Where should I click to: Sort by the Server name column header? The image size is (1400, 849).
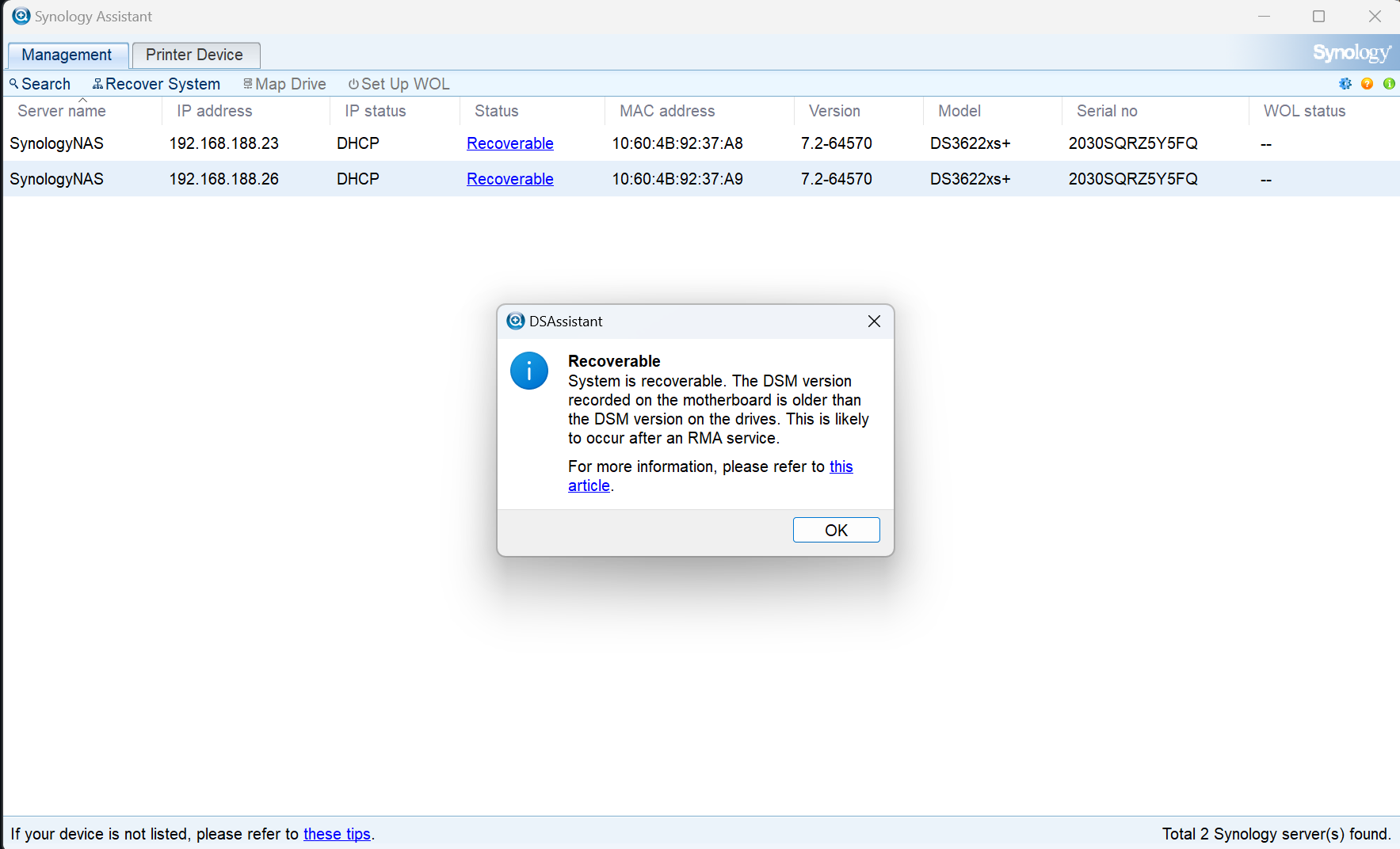[x=61, y=111]
